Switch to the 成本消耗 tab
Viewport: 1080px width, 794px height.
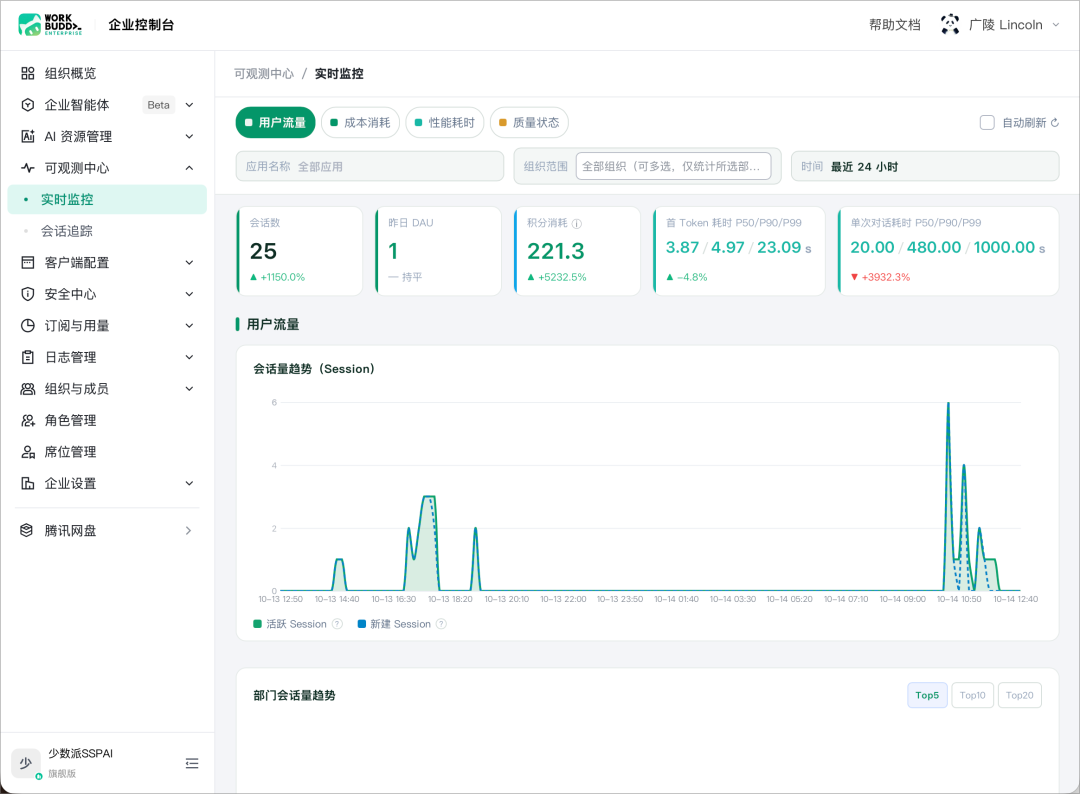pos(360,123)
